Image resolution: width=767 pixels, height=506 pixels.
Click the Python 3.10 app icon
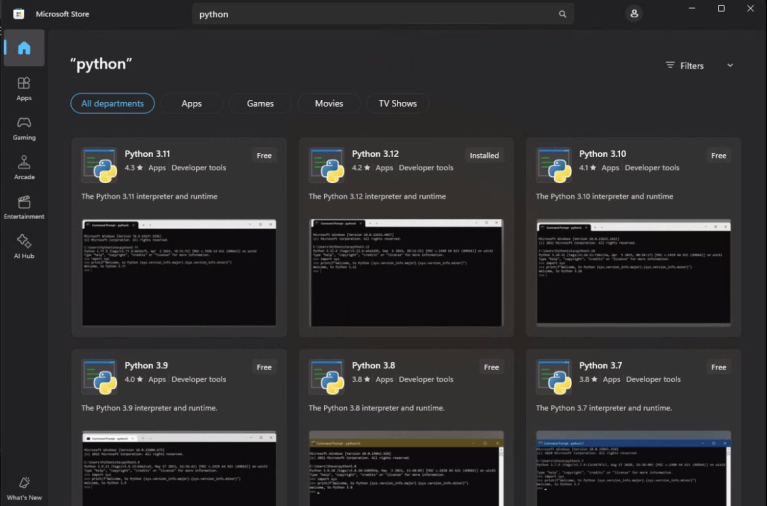pyautogui.click(x=554, y=165)
